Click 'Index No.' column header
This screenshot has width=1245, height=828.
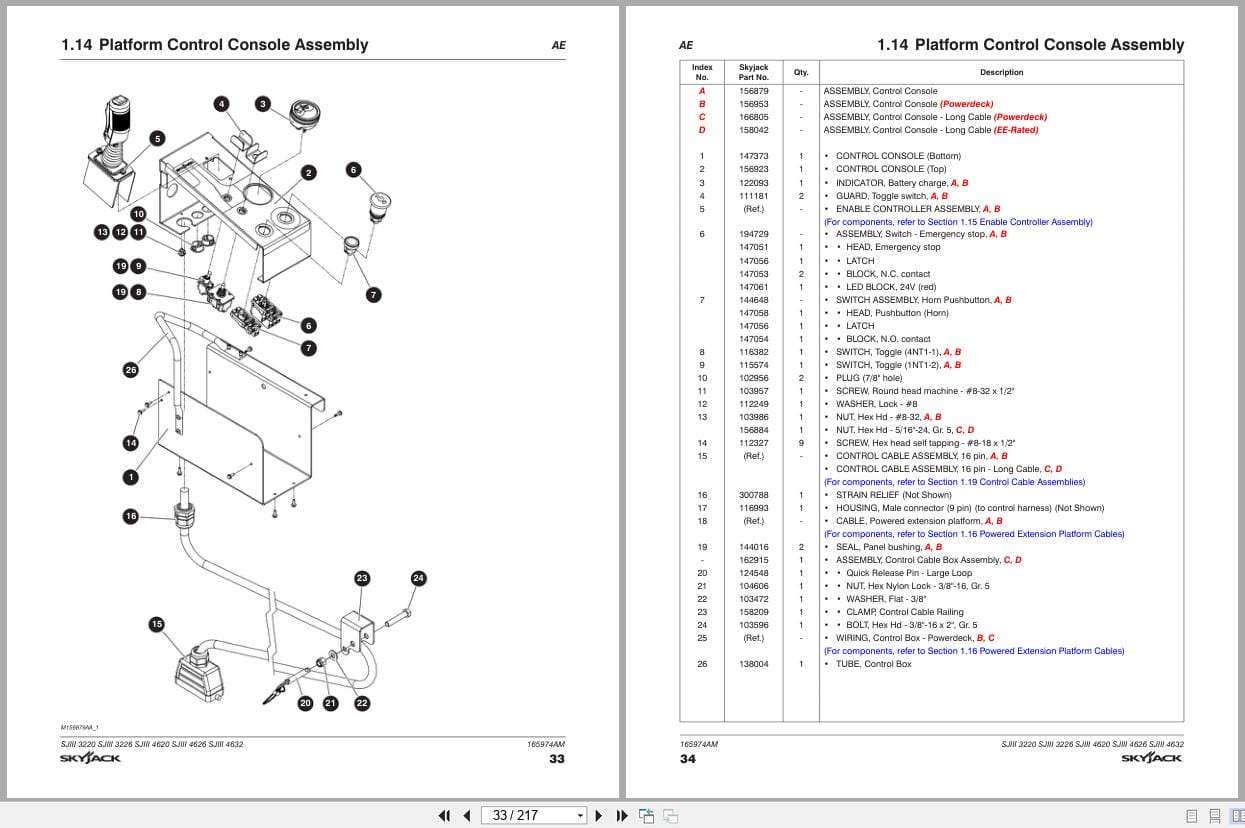coord(702,72)
